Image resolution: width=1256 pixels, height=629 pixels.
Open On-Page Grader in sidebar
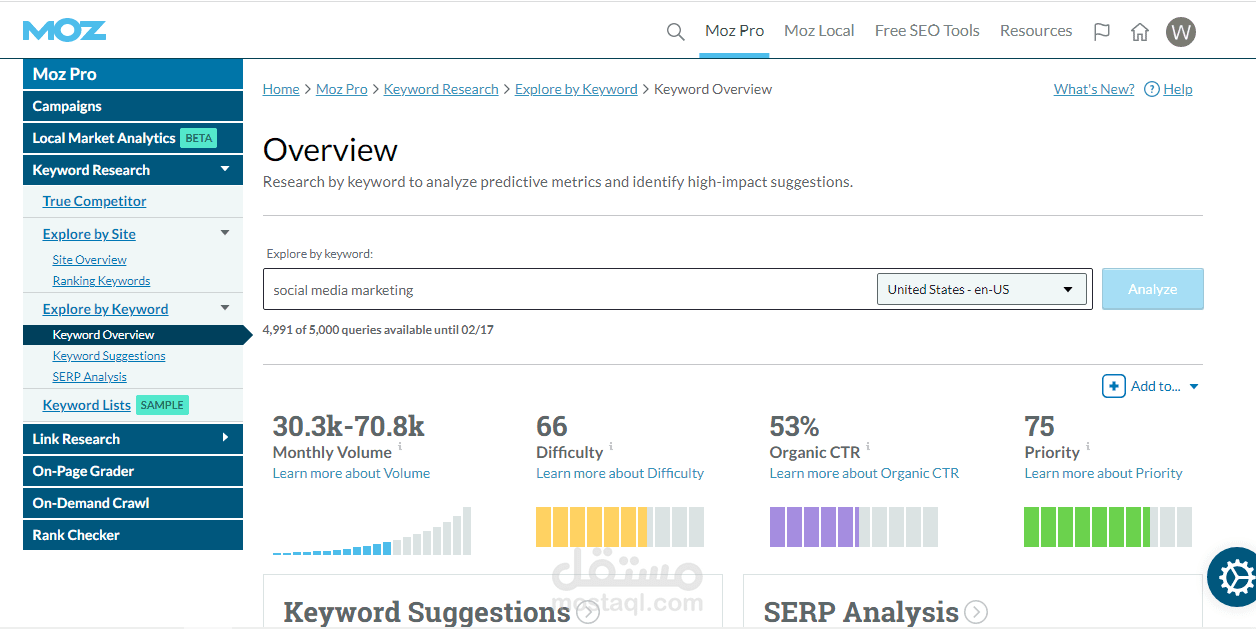[133, 471]
